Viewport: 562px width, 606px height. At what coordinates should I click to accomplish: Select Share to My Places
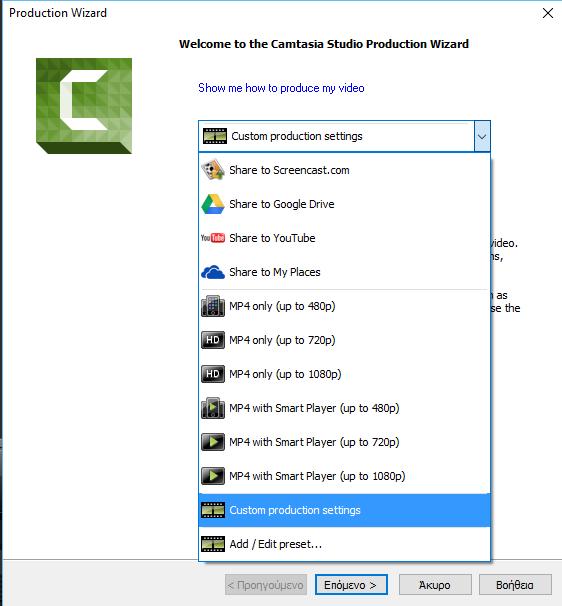[344, 272]
